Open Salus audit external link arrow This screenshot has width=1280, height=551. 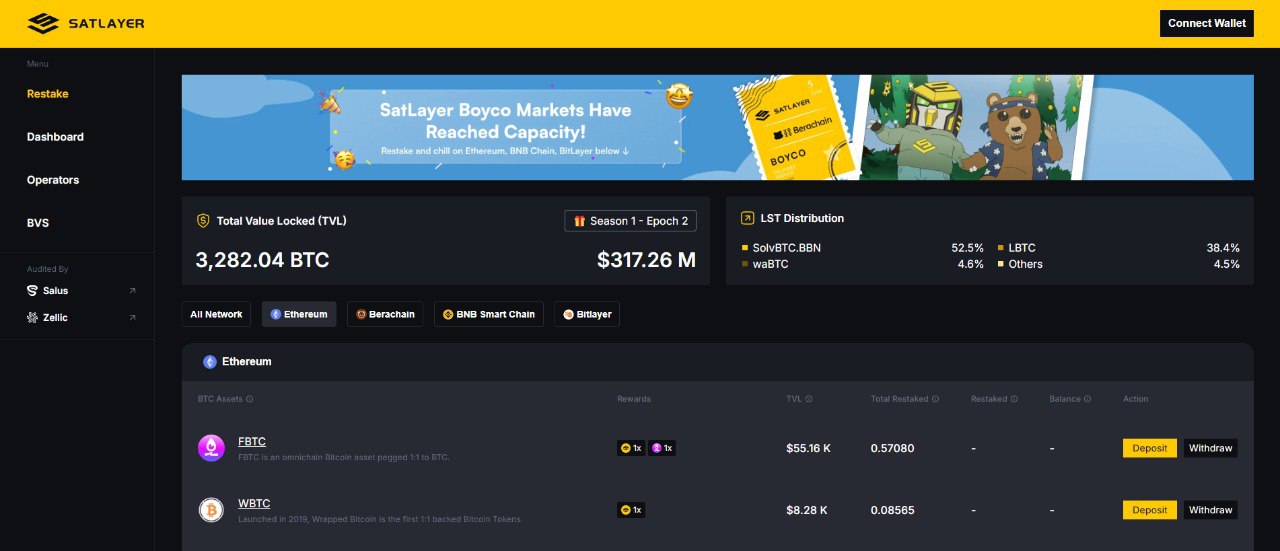132,291
